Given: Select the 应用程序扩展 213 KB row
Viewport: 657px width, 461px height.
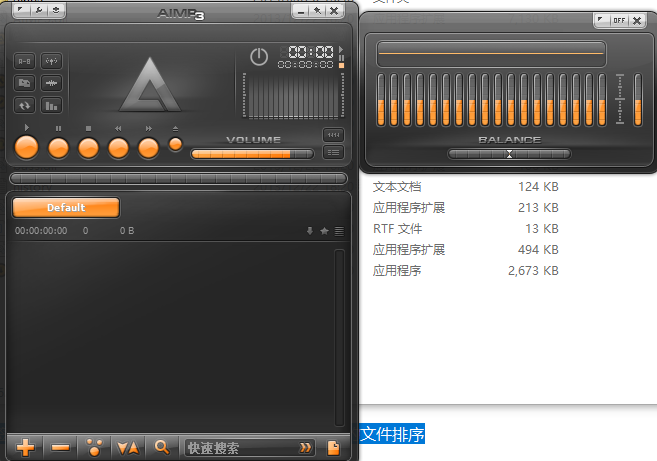Looking at the screenshot, I should (x=466, y=207).
